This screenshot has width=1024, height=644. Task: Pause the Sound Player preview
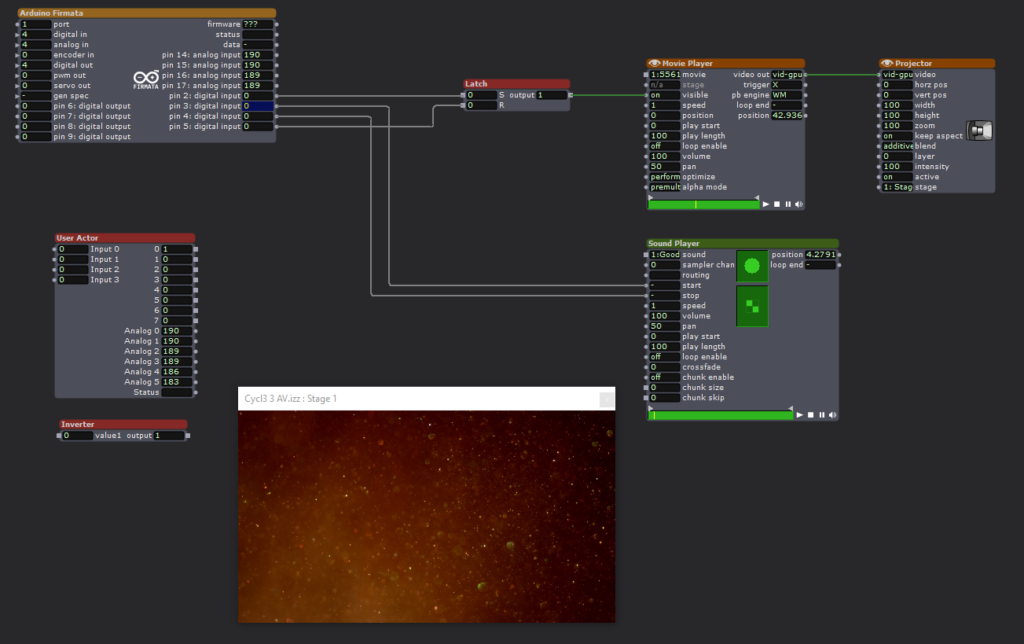point(821,415)
